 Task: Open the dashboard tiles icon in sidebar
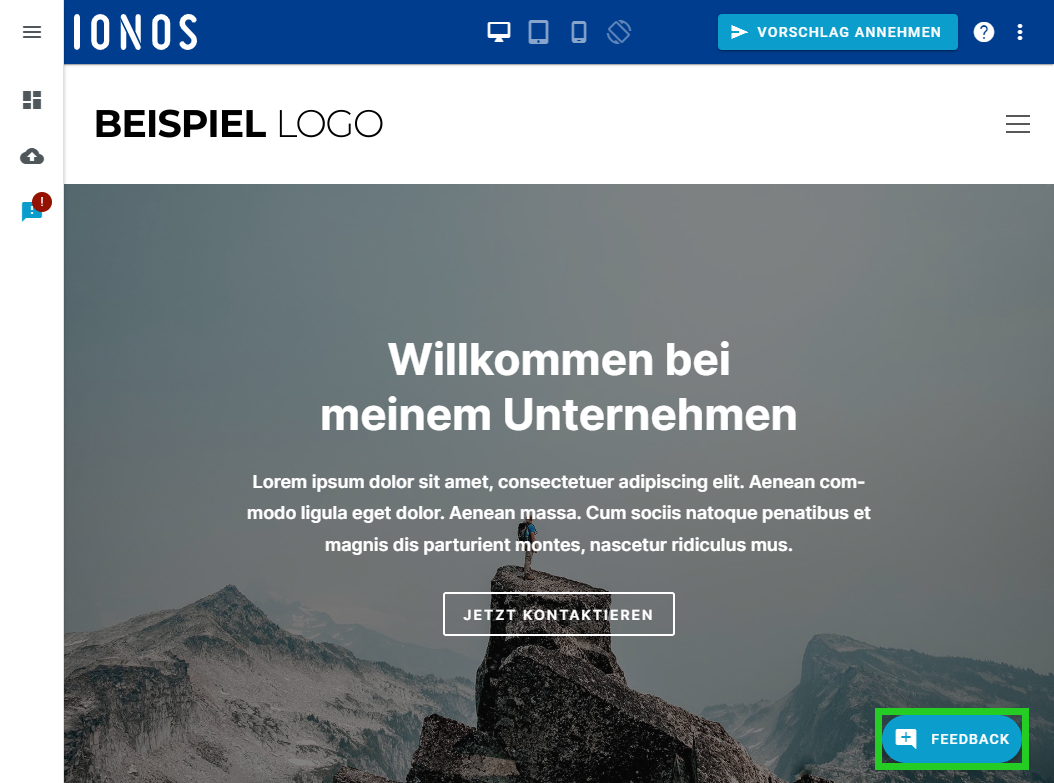click(x=32, y=99)
